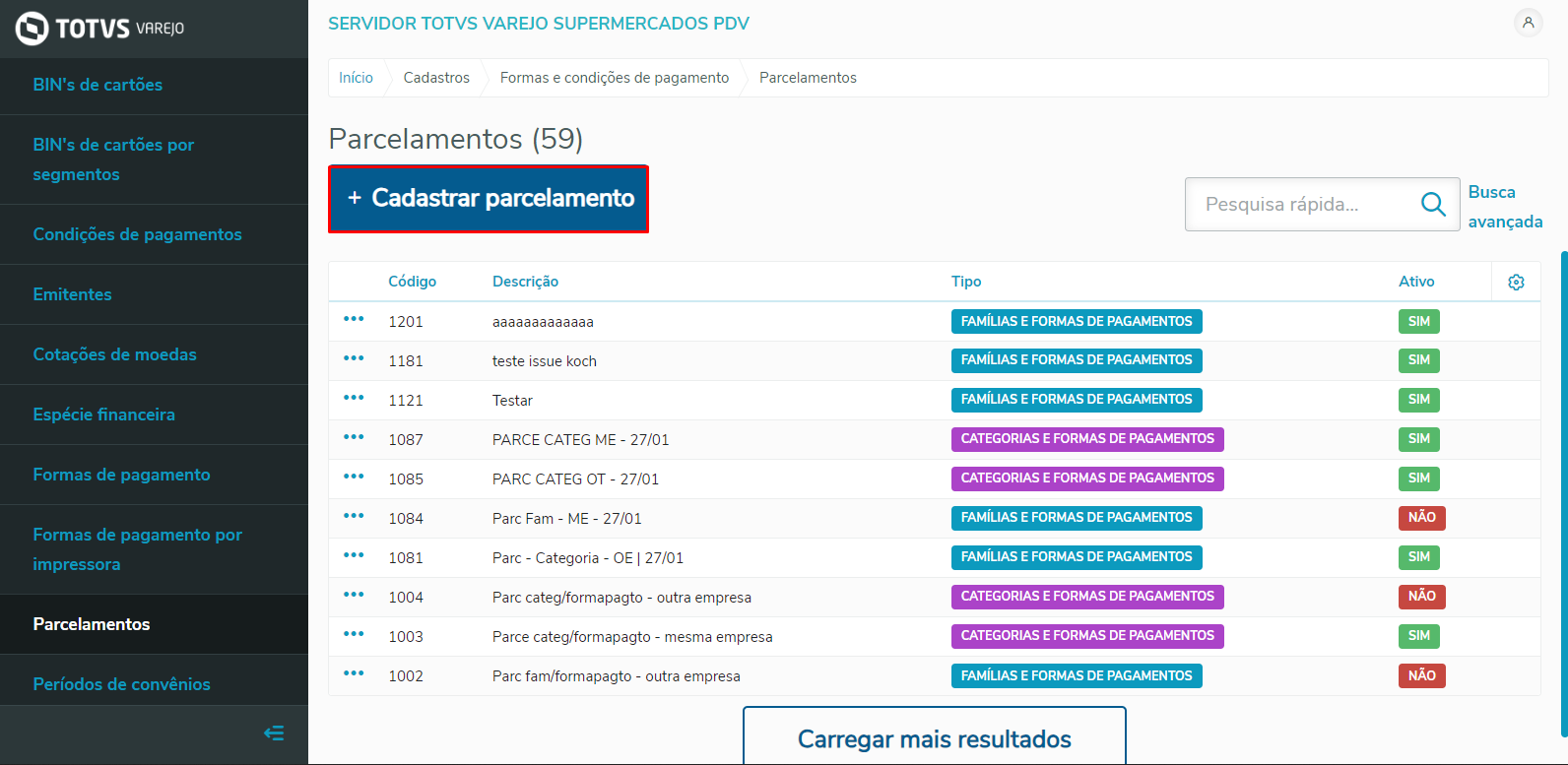
Task: Click code 1003 cell
Action: pos(406,637)
